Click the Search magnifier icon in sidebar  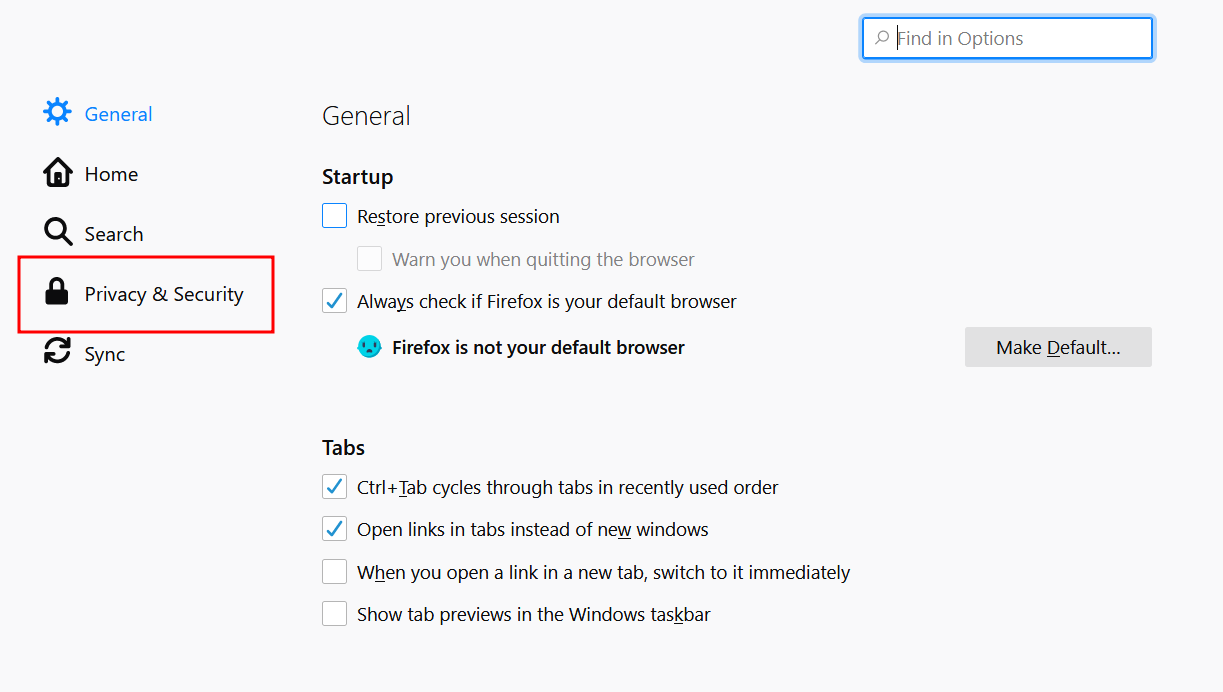tap(58, 233)
